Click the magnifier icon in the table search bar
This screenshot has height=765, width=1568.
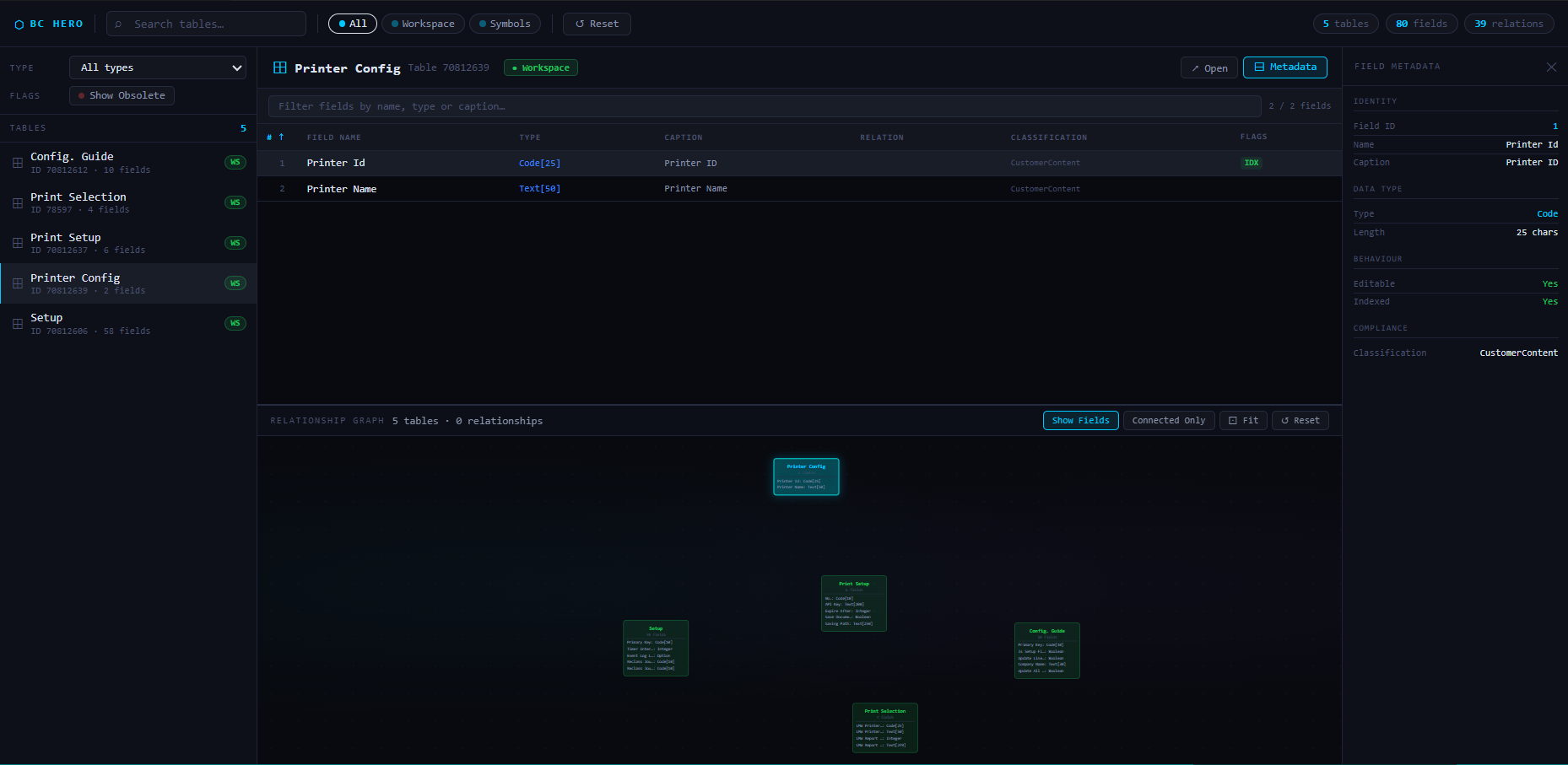tap(118, 24)
